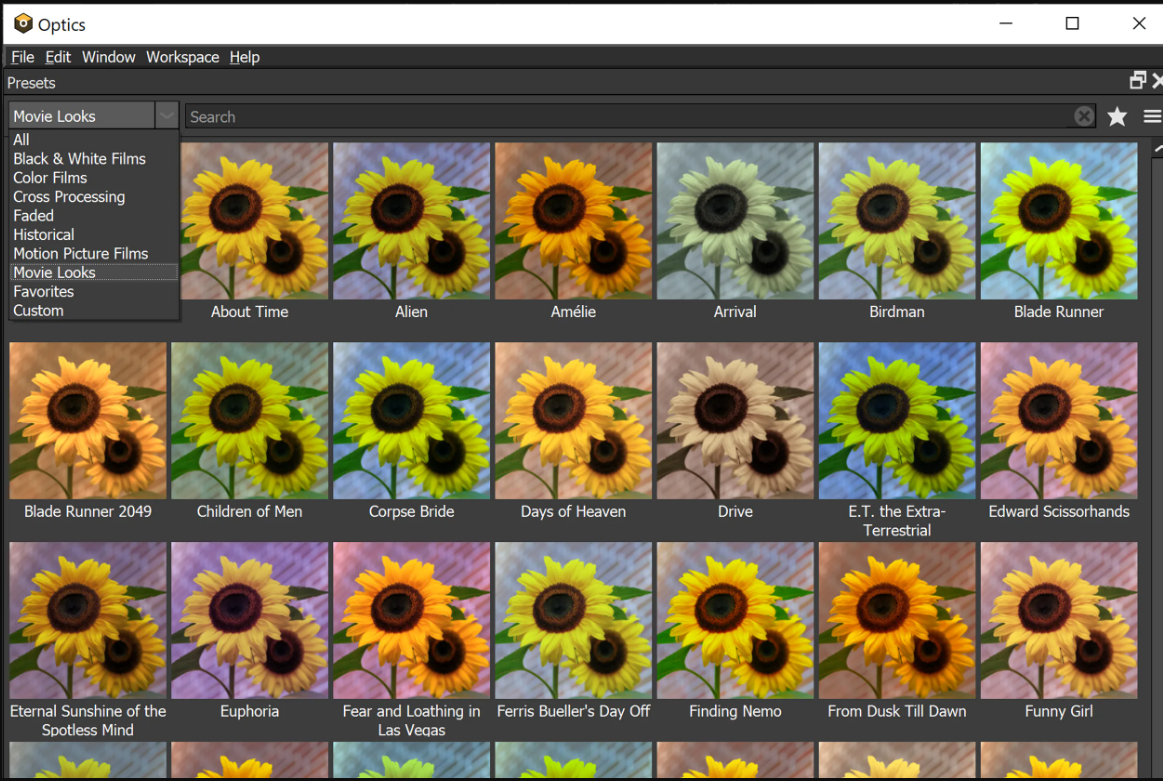Image resolution: width=1163 pixels, height=781 pixels.
Task: Apply Eternal Sunshine of the Spotless Mind preset
Action: tap(88, 620)
